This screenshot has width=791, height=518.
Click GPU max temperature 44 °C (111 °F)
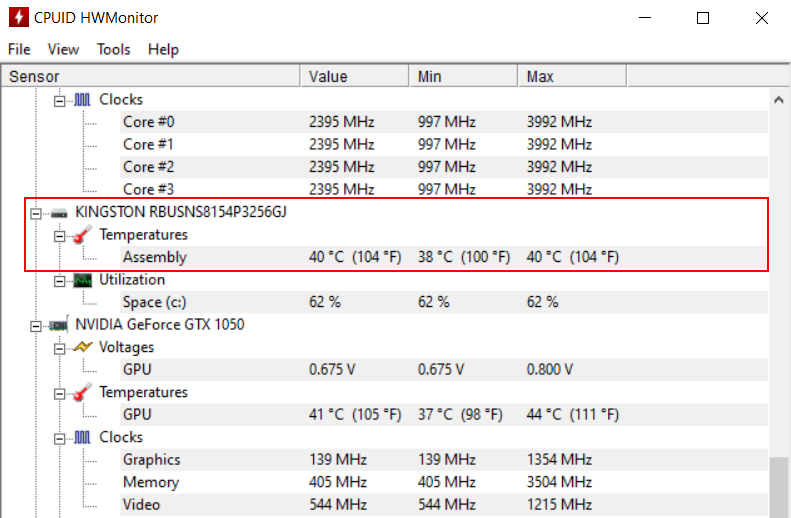tap(573, 415)
